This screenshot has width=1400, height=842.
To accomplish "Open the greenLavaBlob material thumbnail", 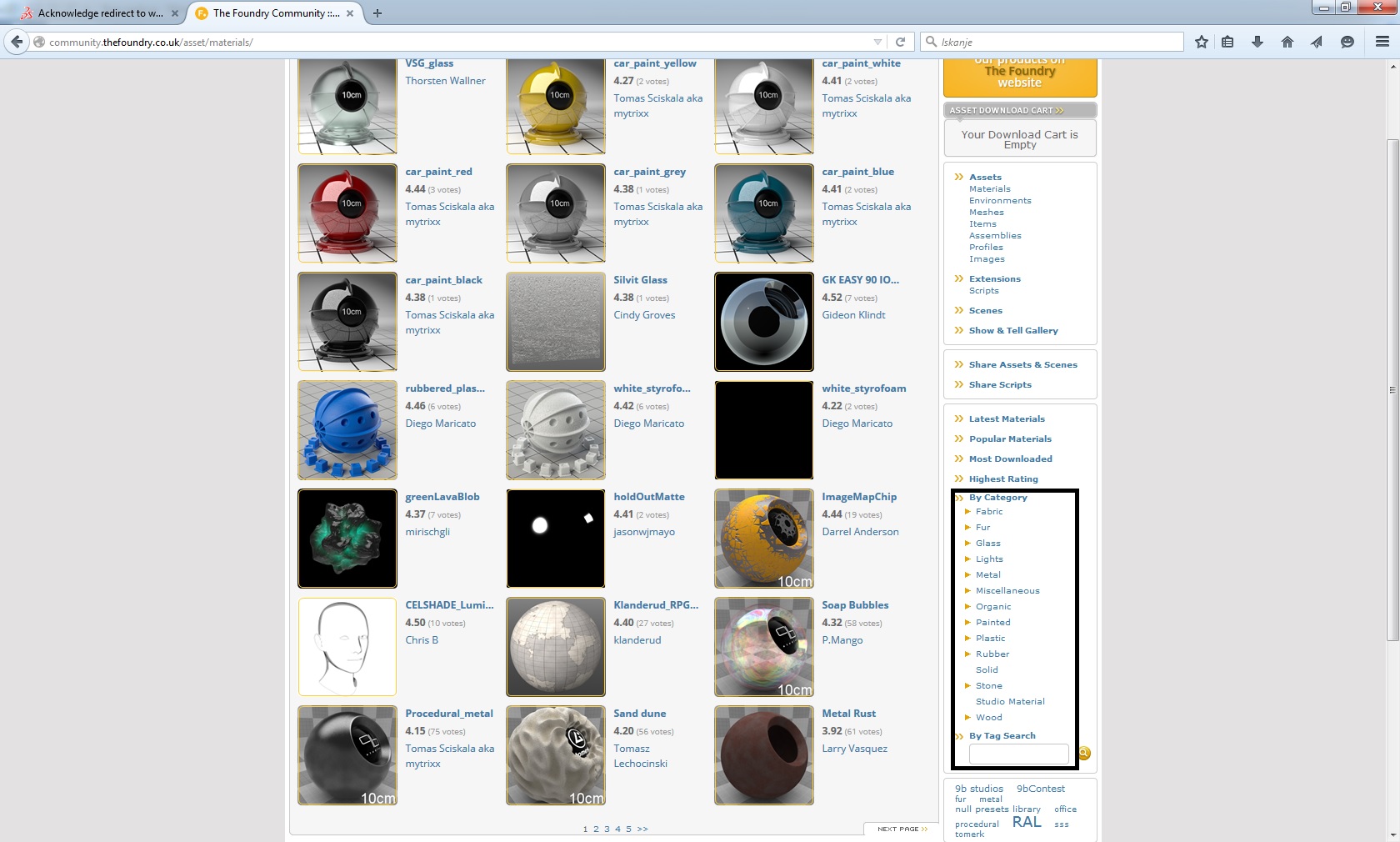I will point(347,539).
